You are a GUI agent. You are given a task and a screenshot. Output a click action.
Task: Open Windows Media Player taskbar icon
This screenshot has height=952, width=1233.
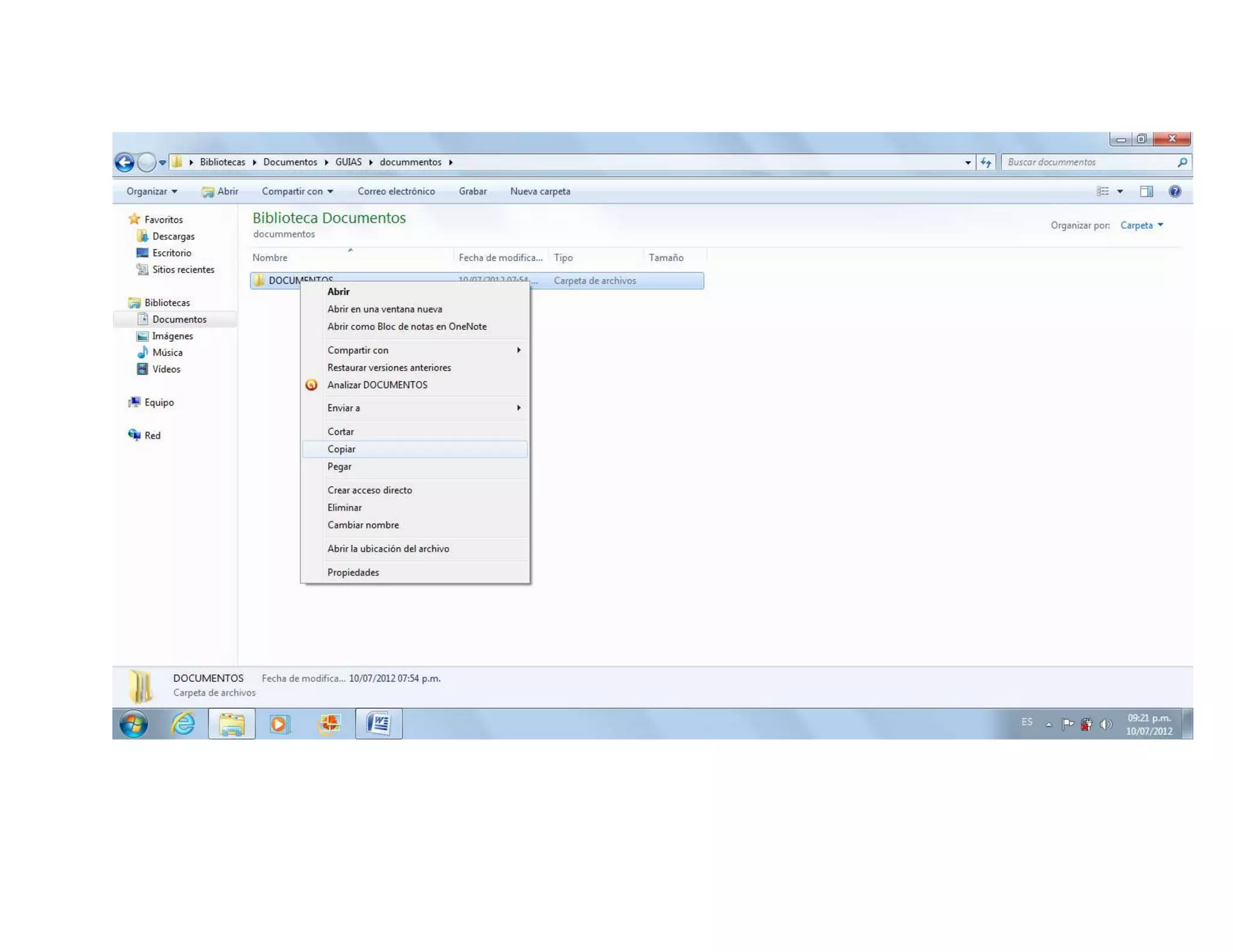point(279,723)
